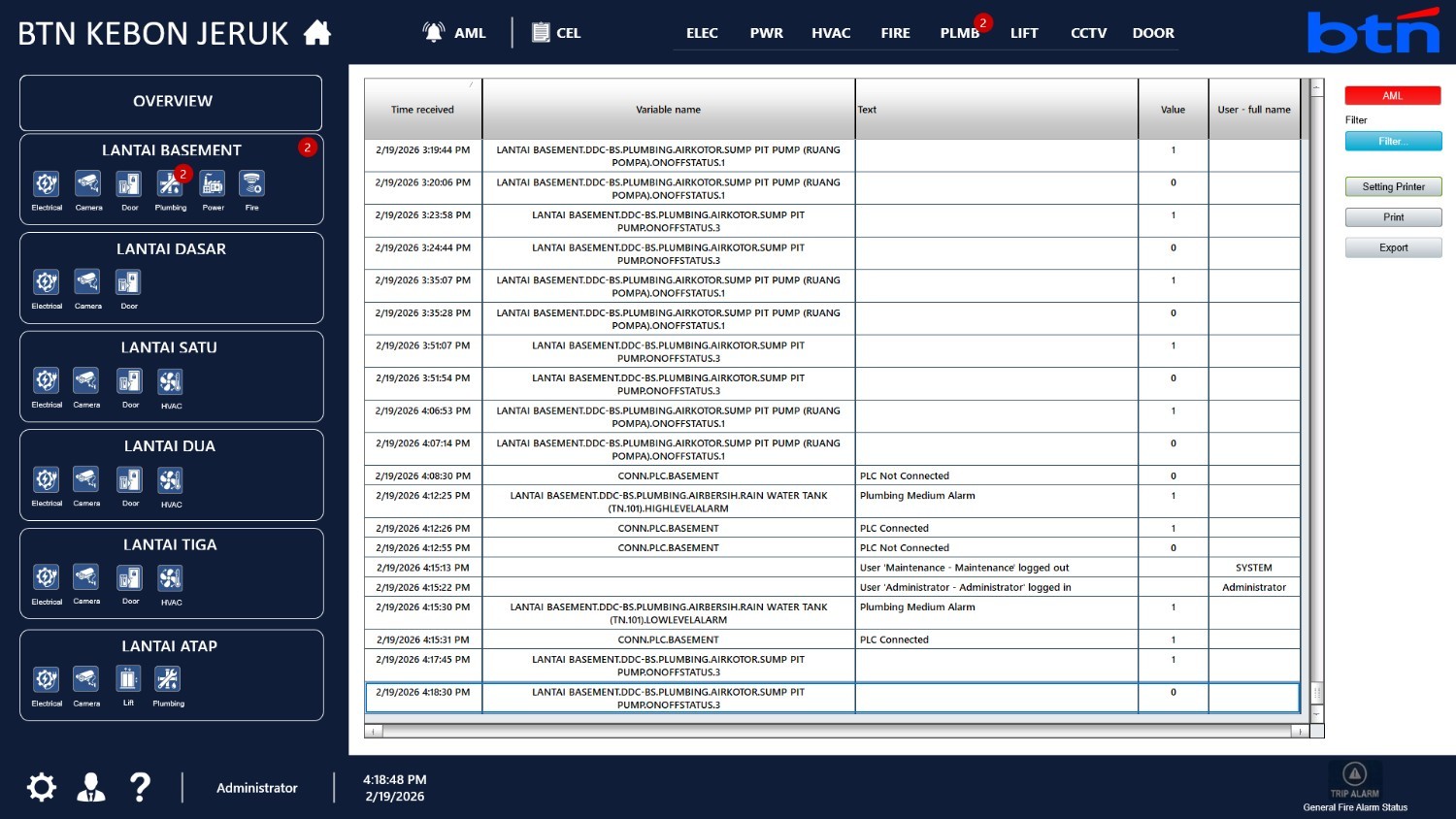Click vertical scrollbar down arrow
1456x819 pixels.
pyautogui.click(x=1317, y=714)
